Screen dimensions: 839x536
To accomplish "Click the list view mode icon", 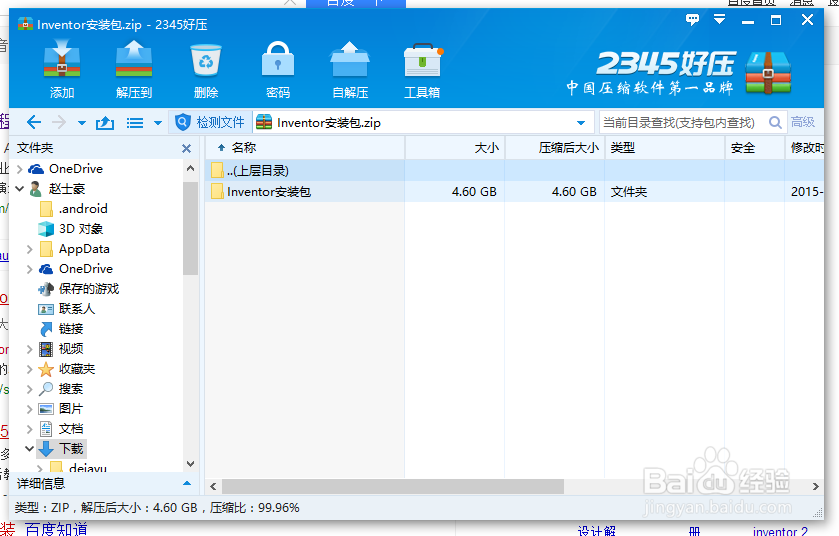I will (135, 123).
